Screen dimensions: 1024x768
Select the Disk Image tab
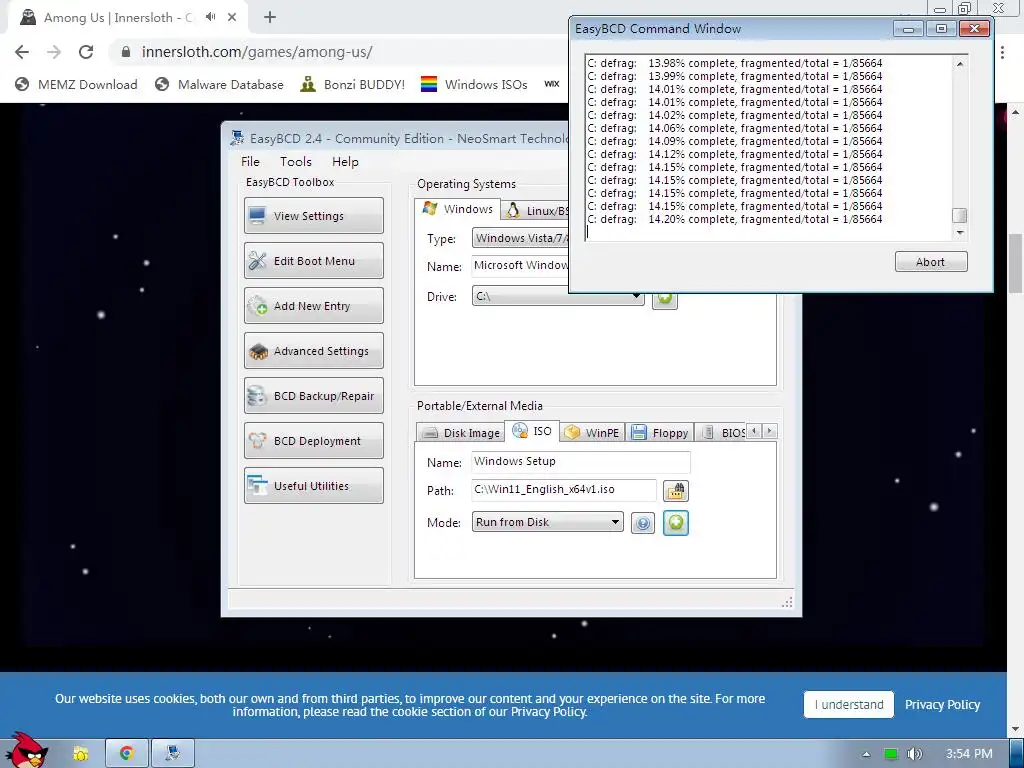pos(460,432)
